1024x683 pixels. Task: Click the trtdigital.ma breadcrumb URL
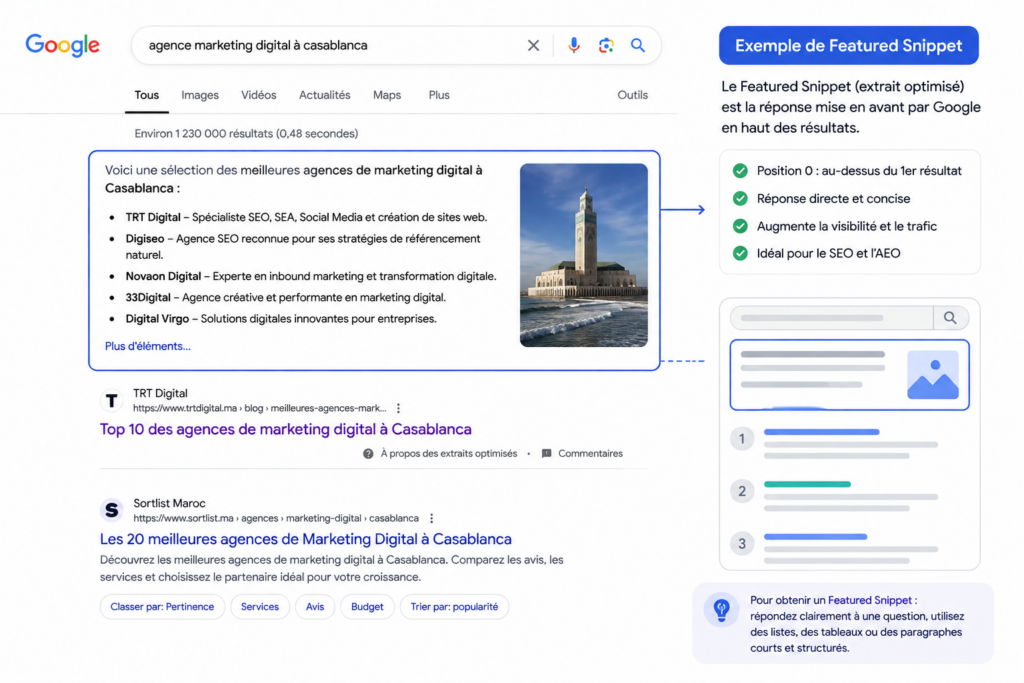259,408
